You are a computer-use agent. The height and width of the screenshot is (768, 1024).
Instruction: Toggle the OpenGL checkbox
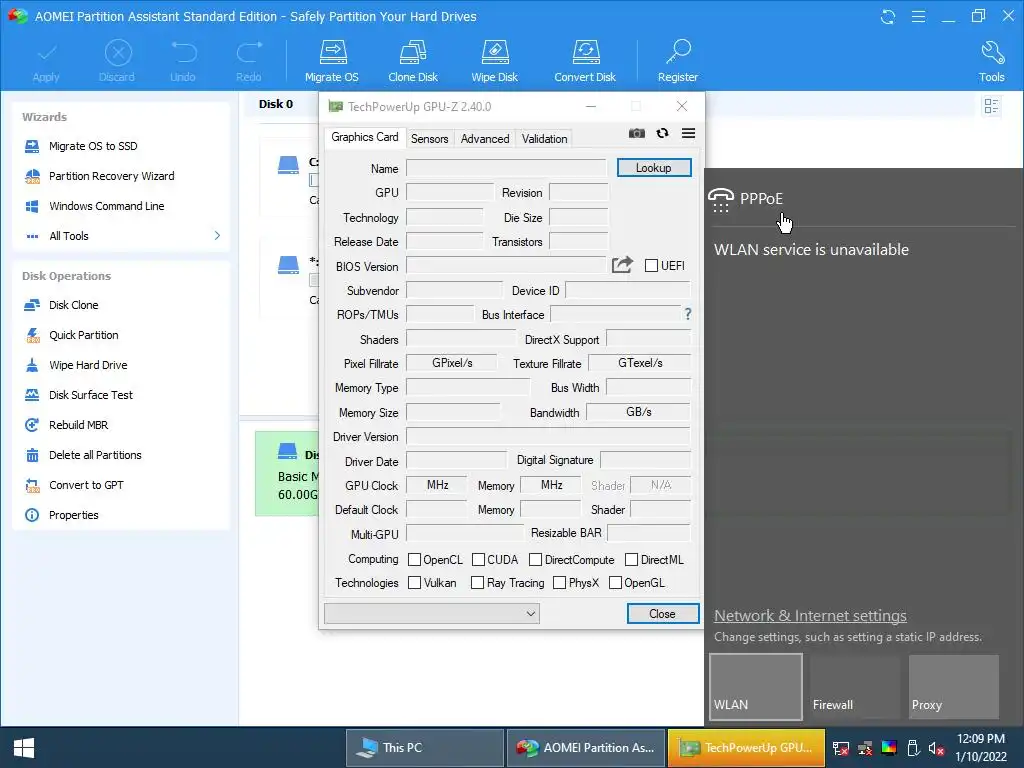click(615, 583)
